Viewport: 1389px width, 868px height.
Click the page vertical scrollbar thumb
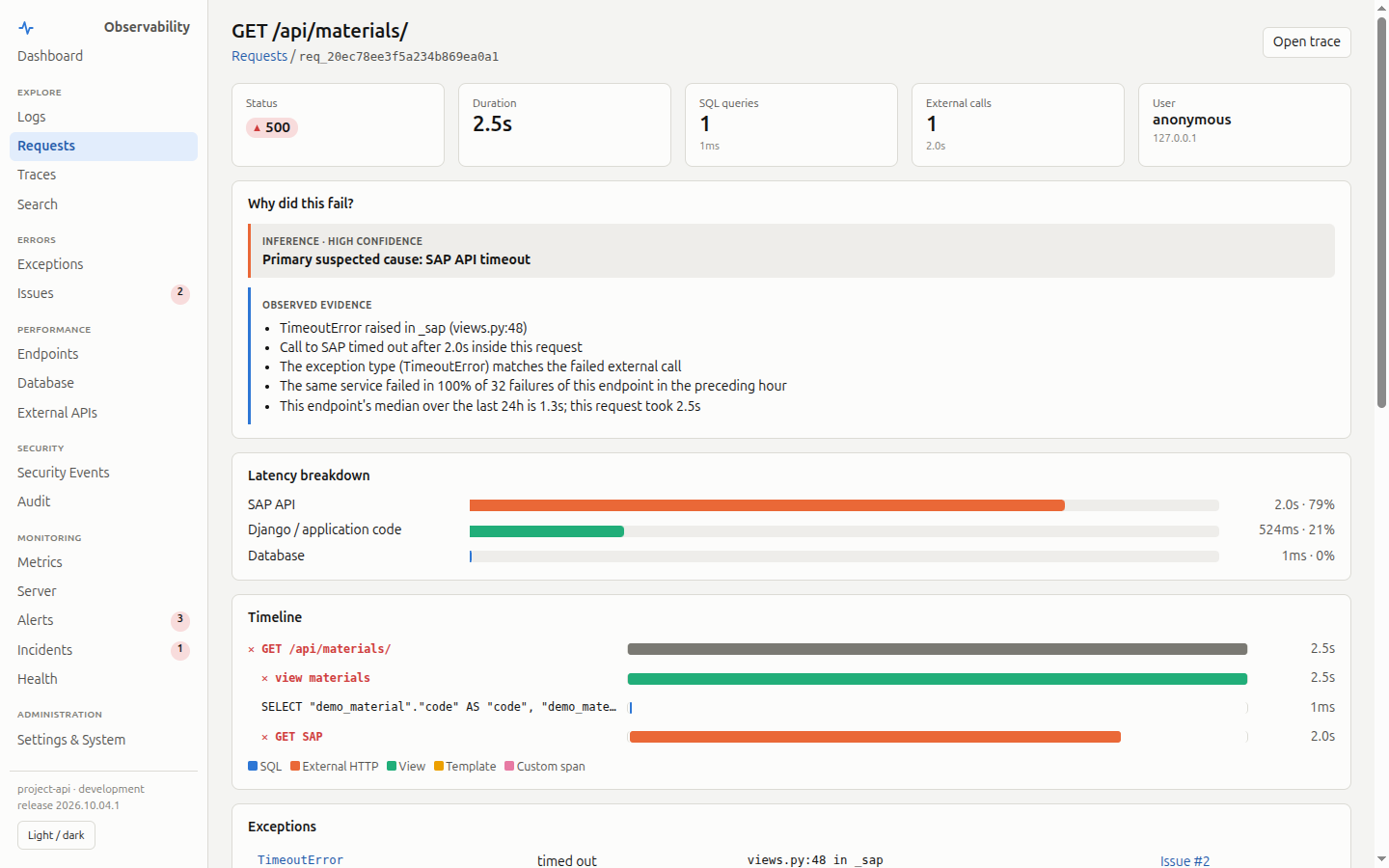[1381, 212]
